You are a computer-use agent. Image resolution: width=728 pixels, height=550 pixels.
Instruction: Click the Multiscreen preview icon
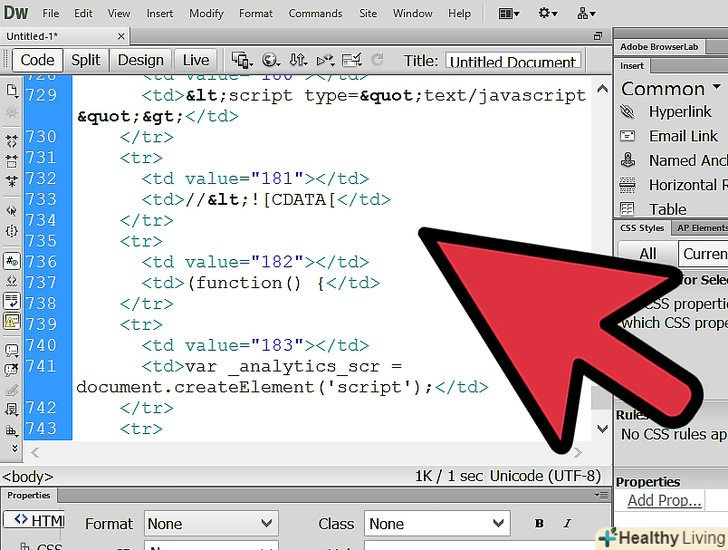pos(242,60)
